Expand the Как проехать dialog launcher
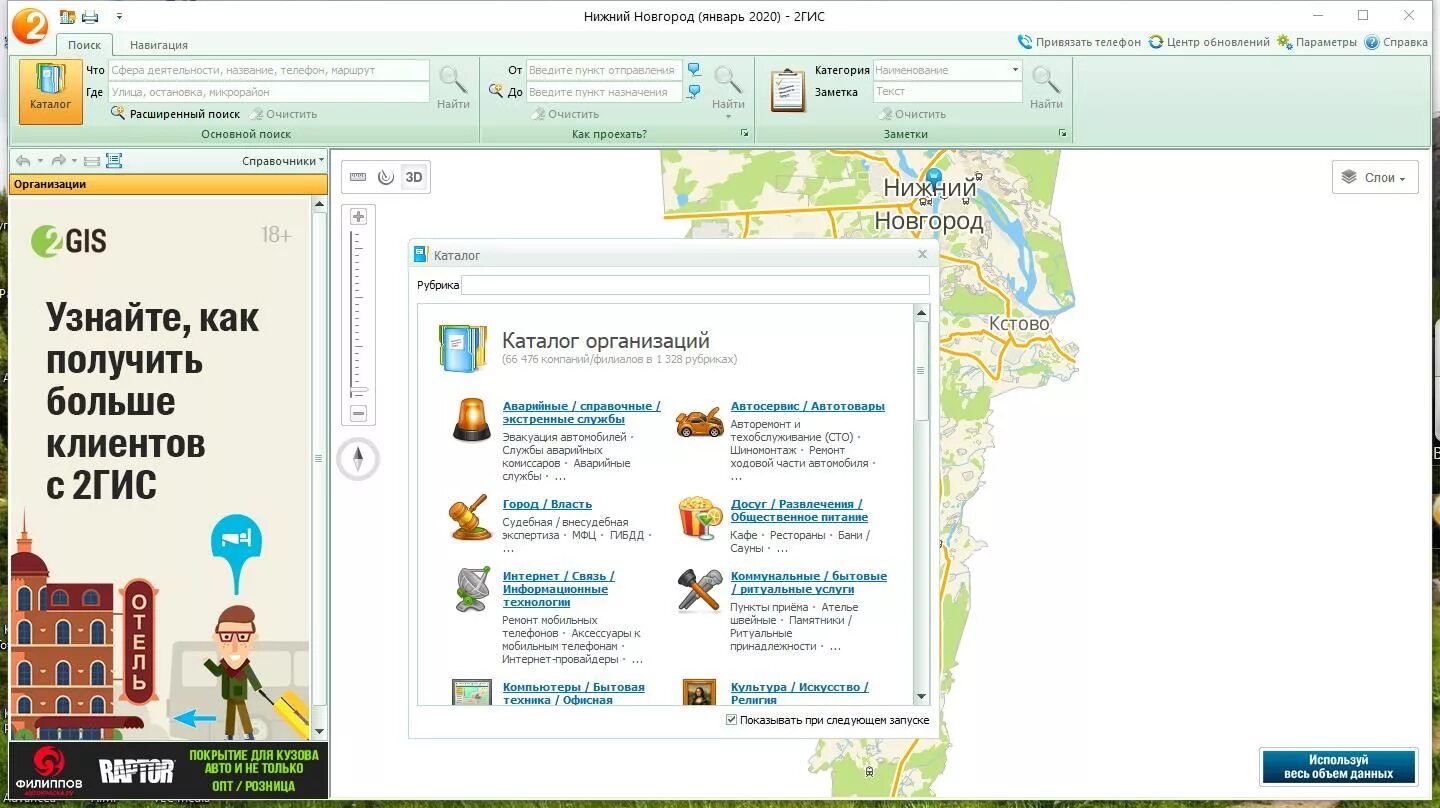Screen dimensions: 1440x808 pyautogui.click(x=744, y=133)
